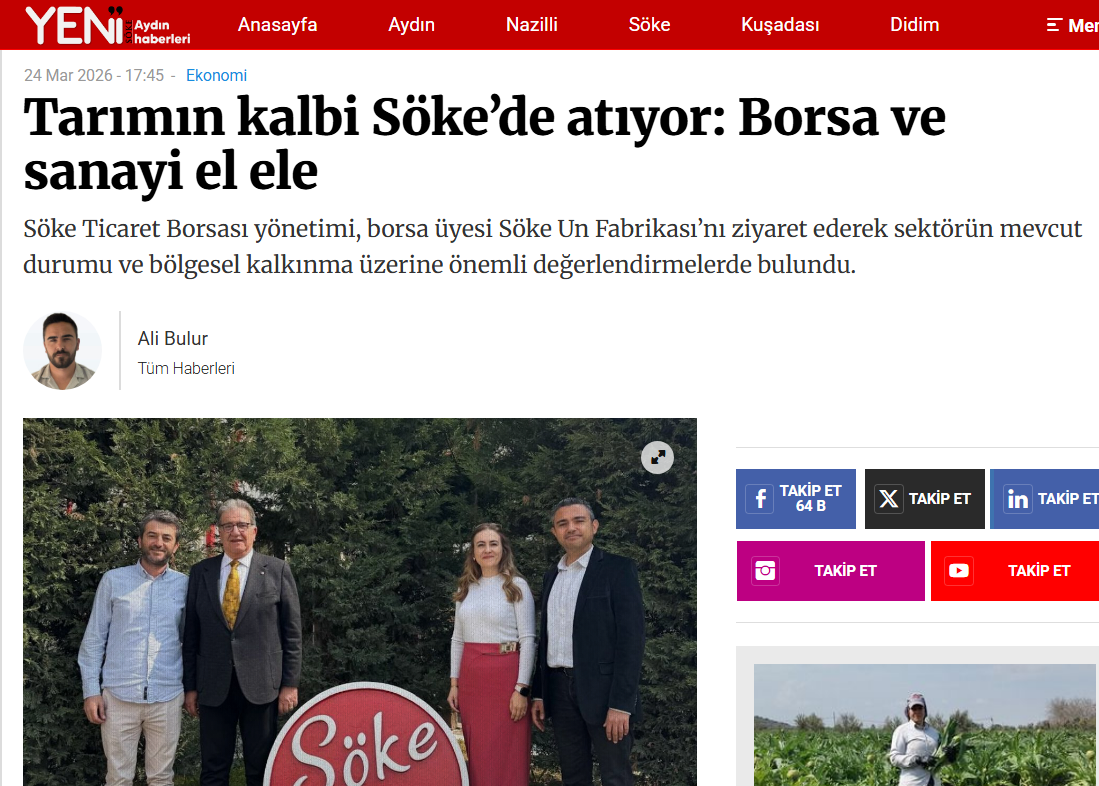The width and height of the screenshot is (1099, 786).
Task: Follow on YouTube via the play icon
Action: 959,571
